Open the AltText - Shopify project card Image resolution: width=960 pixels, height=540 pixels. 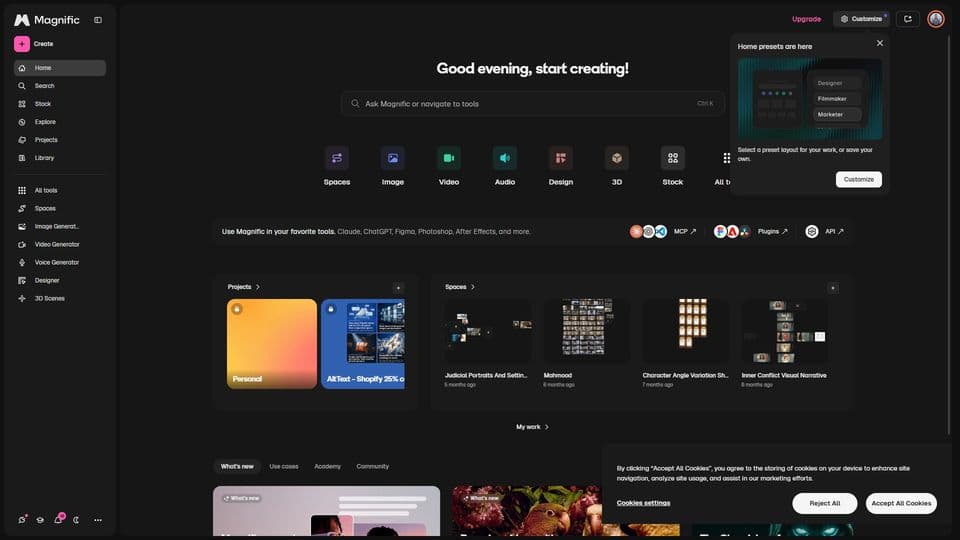[363, 343]
